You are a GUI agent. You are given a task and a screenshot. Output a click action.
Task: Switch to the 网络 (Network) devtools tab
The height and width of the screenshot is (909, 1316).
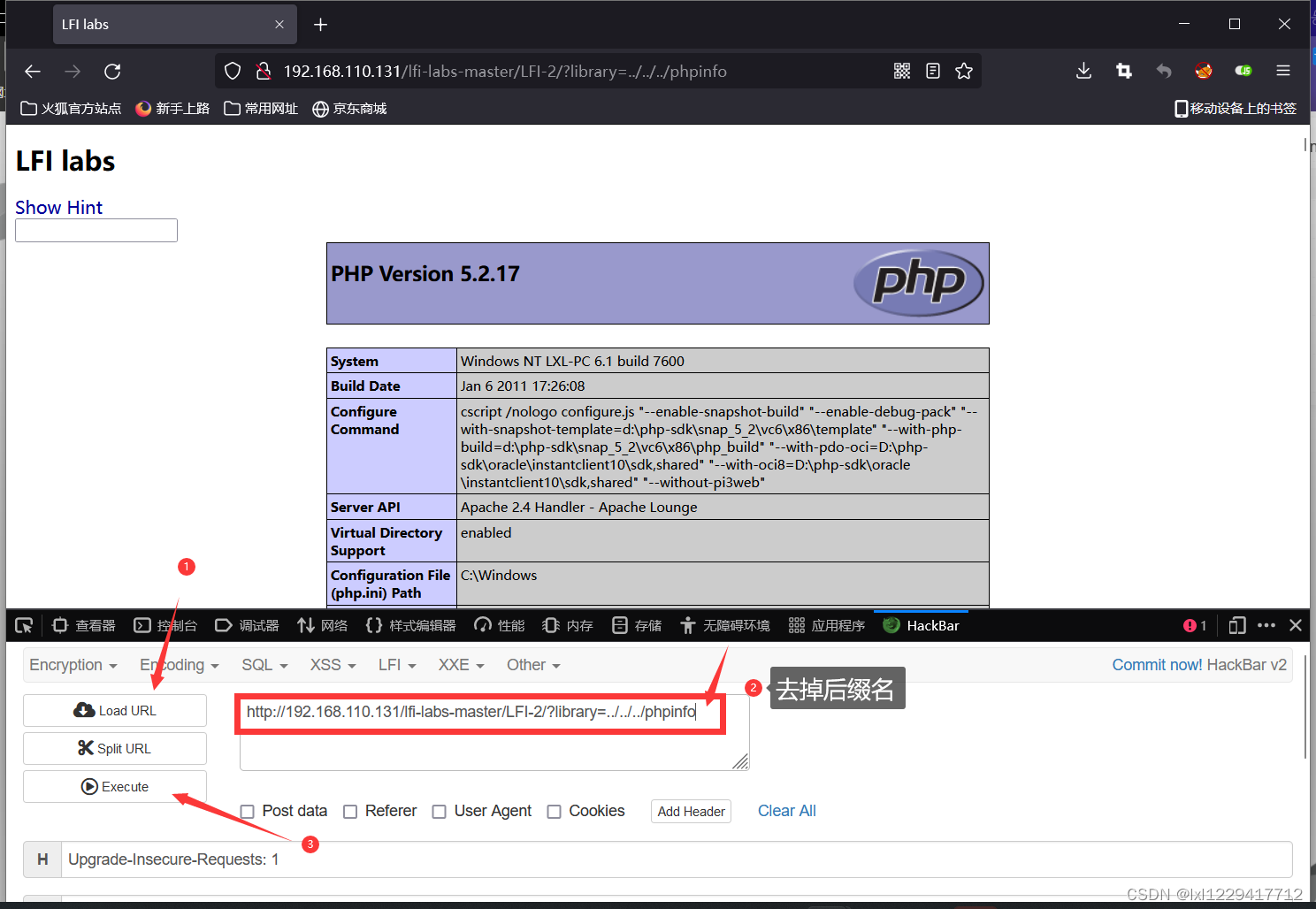(x=323, y=625)
